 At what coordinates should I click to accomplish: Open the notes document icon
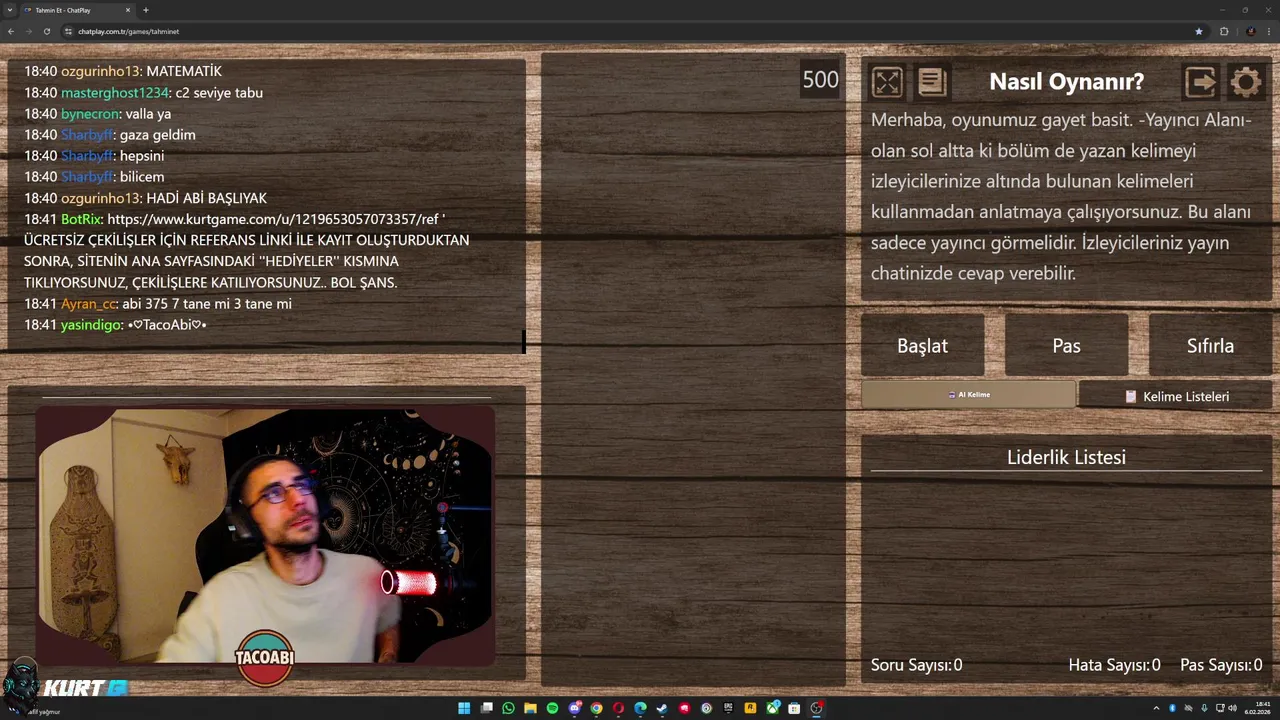(931, 82)
